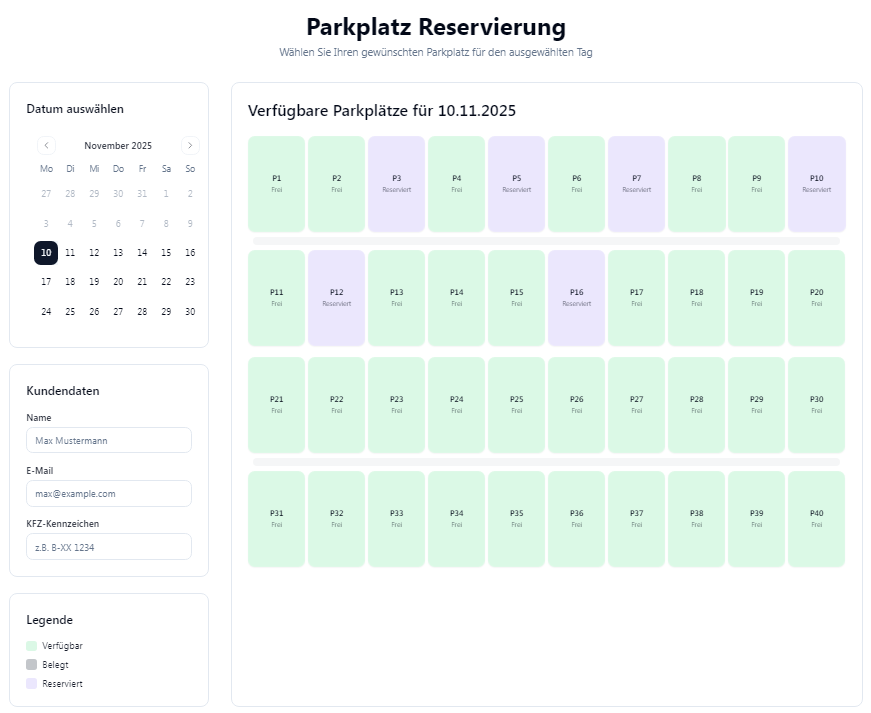Screen dimensions: 871x713
Task: Select November 14 in the calendar
Action: coord(142,253)
